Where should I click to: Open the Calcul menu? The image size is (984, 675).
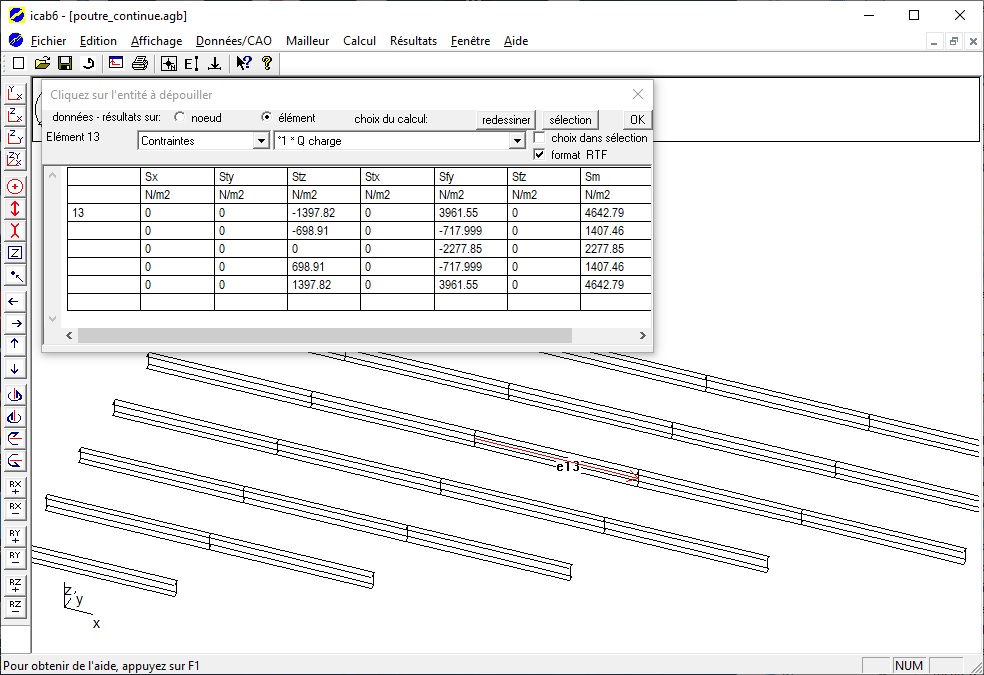pyautogui.click(x=360, y=41)
